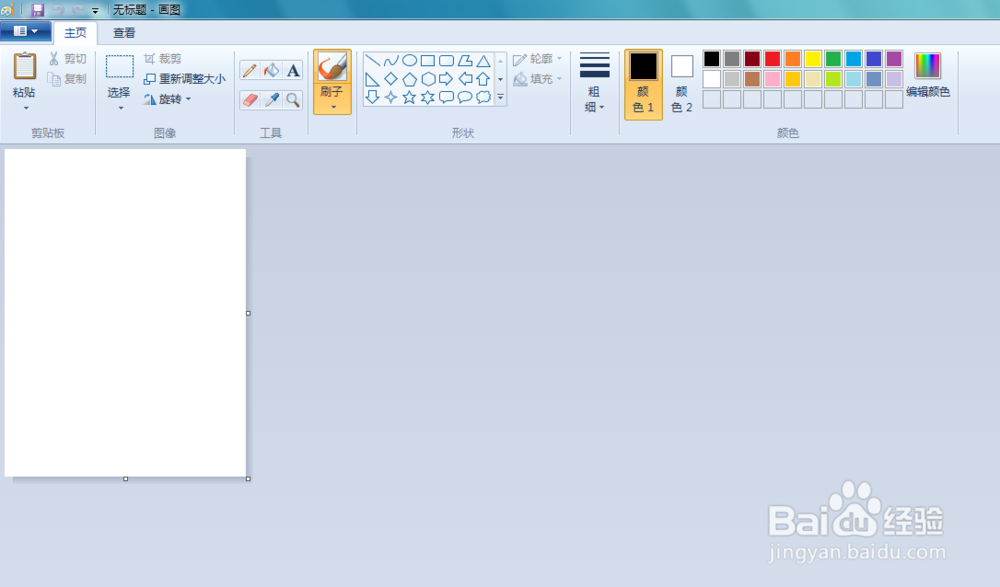This screenshot has width=1000, height=587.
Task: Choose the Right arrow shape
Action: 446,79
